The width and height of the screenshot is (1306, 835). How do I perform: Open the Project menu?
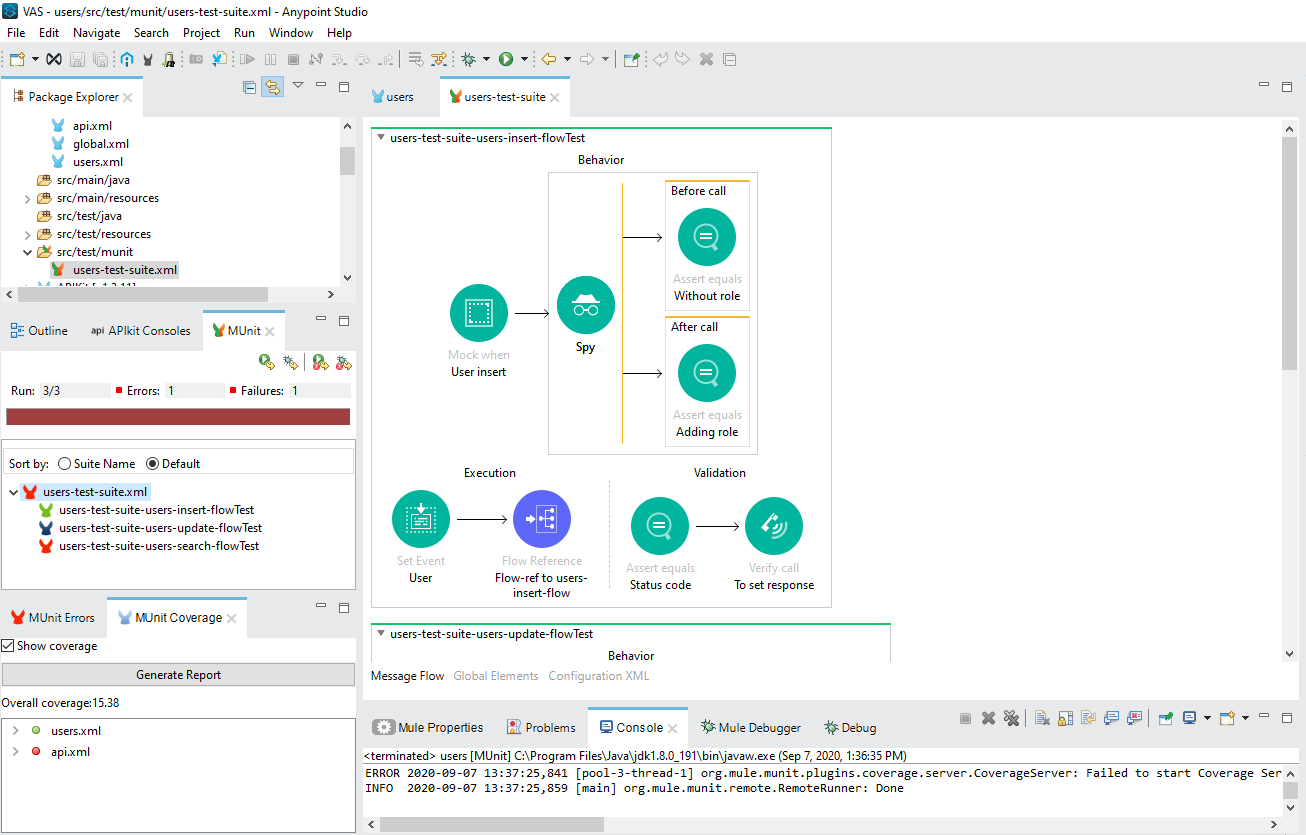(x=201, y=33)
